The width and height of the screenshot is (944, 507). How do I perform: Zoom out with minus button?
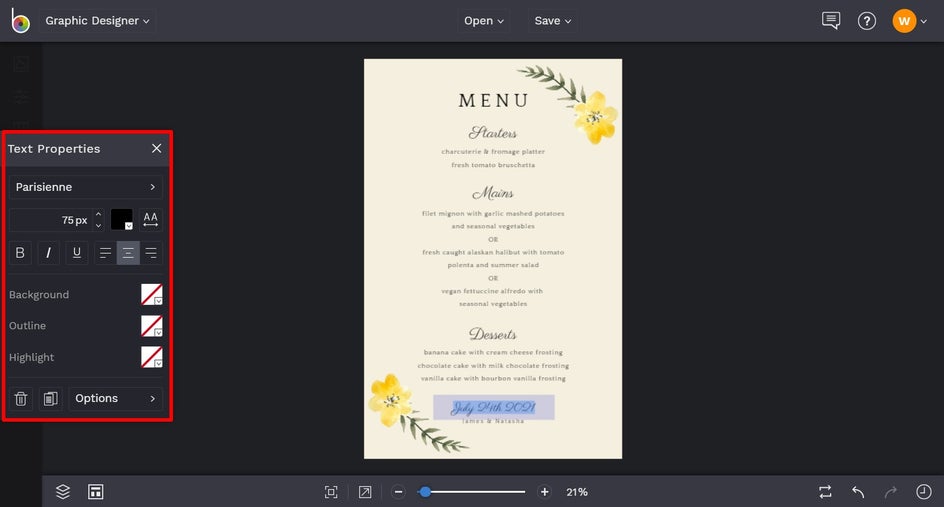click(398, 492)
